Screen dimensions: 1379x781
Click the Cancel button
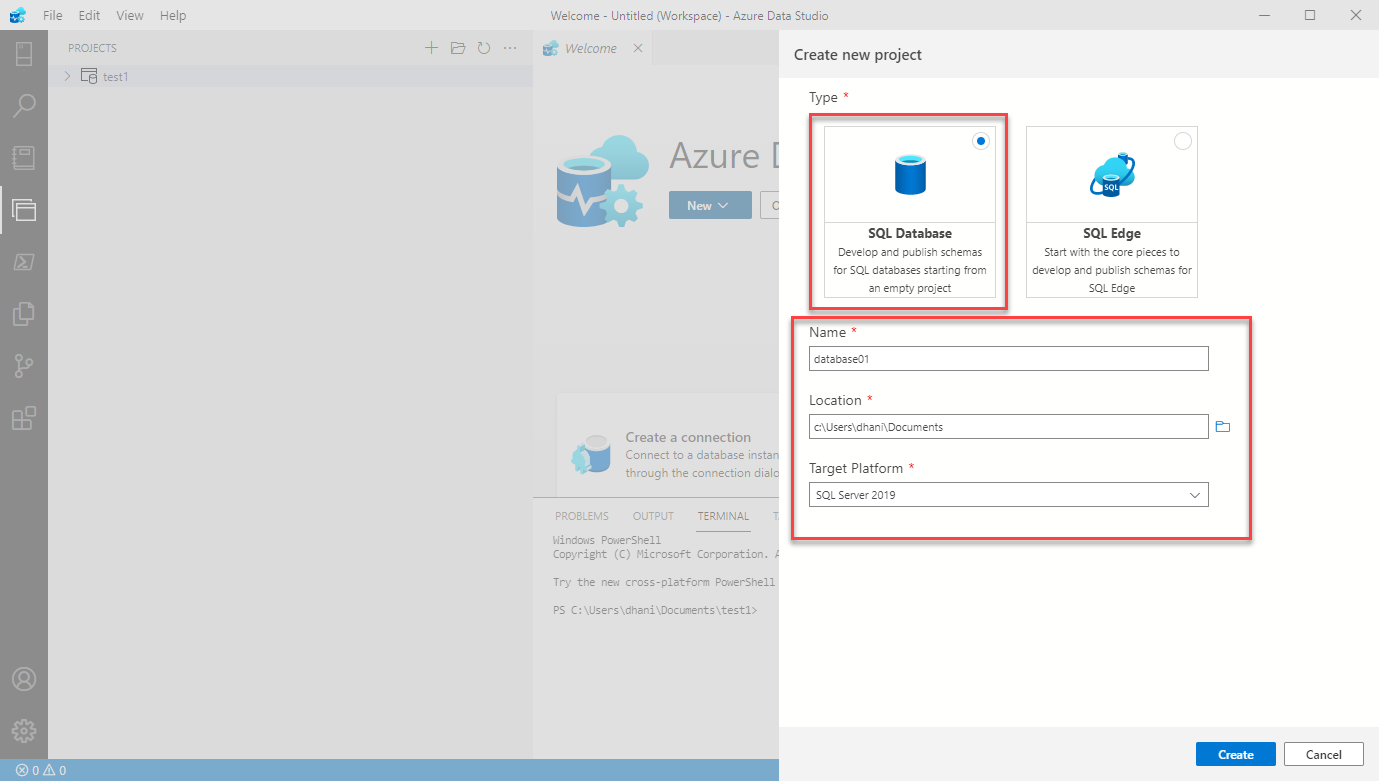[1323, 754]
